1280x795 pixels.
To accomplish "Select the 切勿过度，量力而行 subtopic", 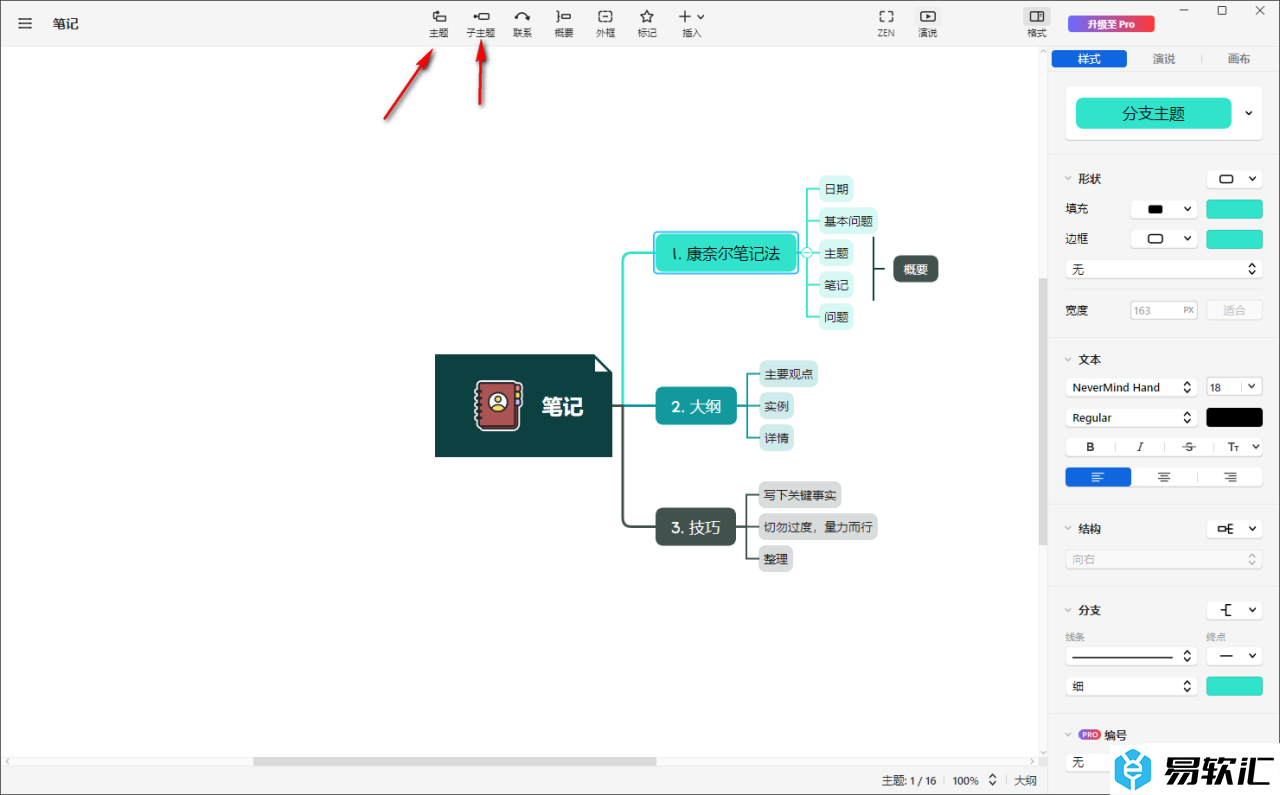I will [818, 527].
